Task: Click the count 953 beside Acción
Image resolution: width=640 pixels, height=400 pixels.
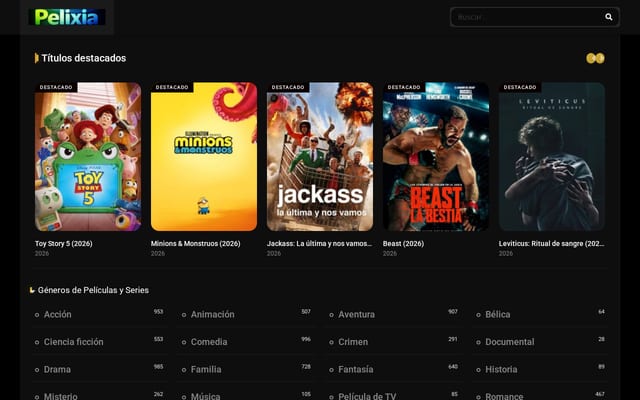Action: [158, 311]
